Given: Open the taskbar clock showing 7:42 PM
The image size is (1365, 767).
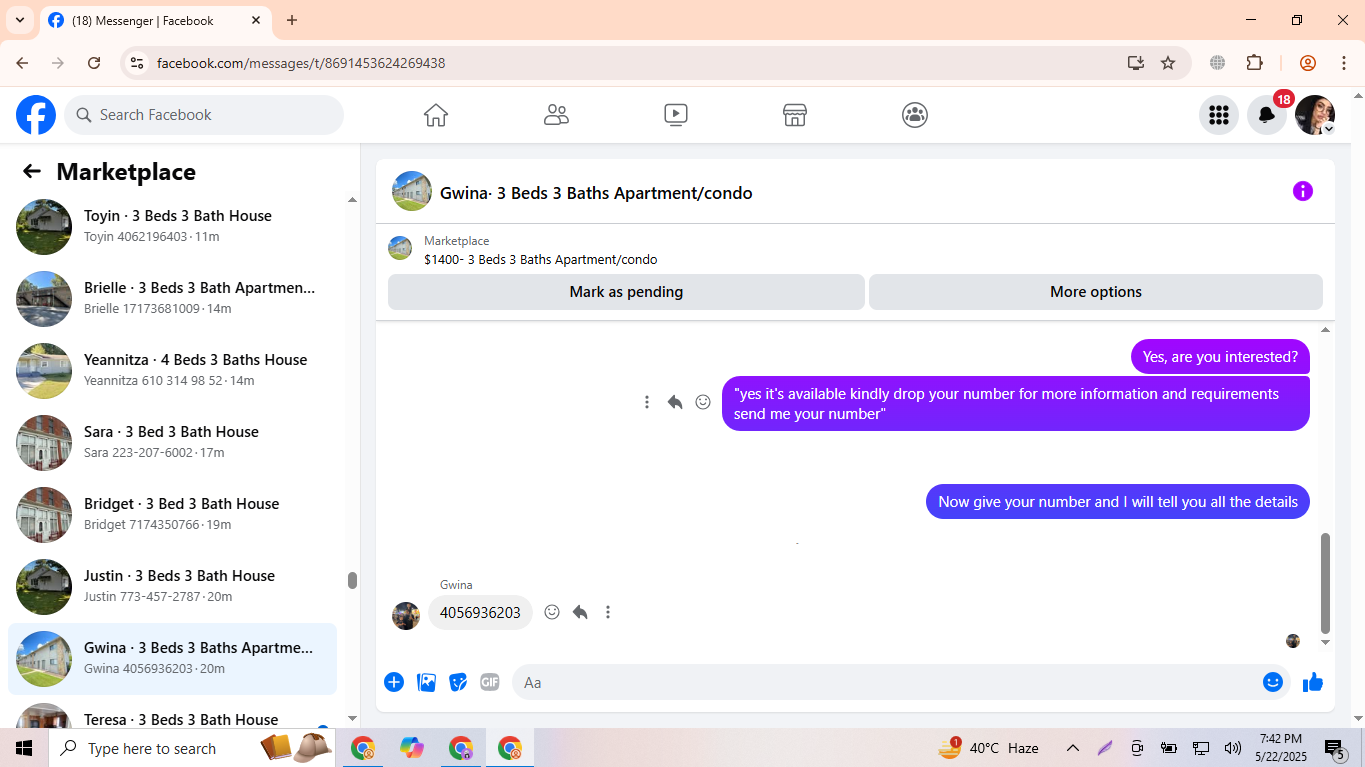Looking at the screenshot, I should click(1281, 748).
